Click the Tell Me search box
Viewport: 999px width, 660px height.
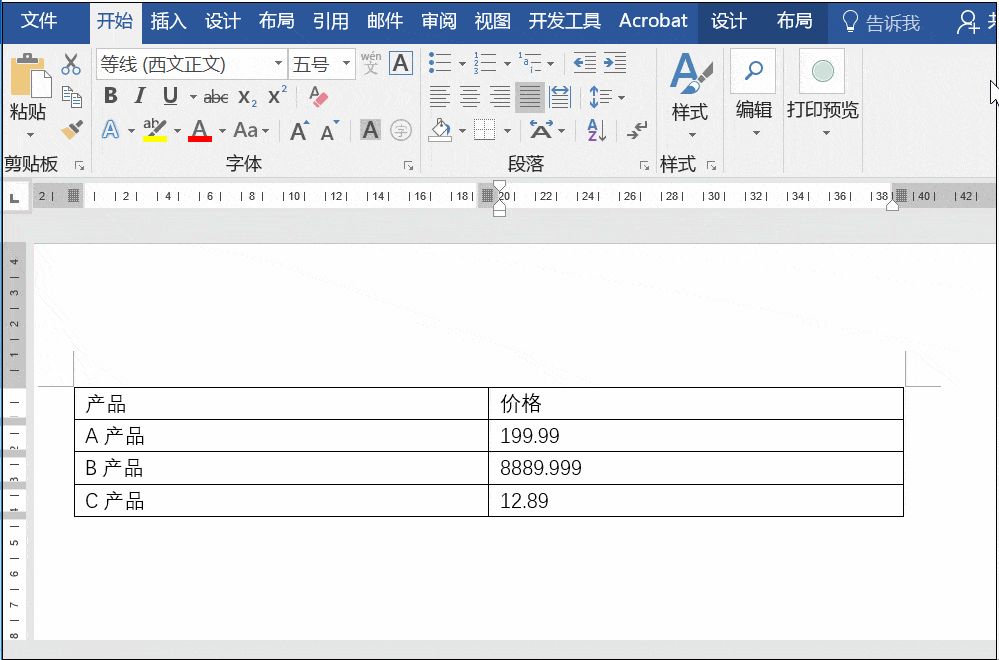point(881,22)
